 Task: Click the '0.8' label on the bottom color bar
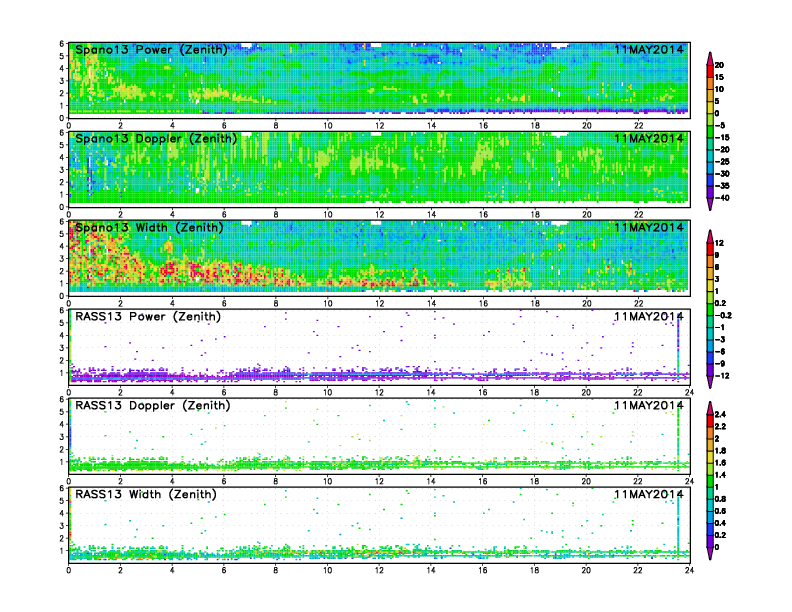click(721, 499)
